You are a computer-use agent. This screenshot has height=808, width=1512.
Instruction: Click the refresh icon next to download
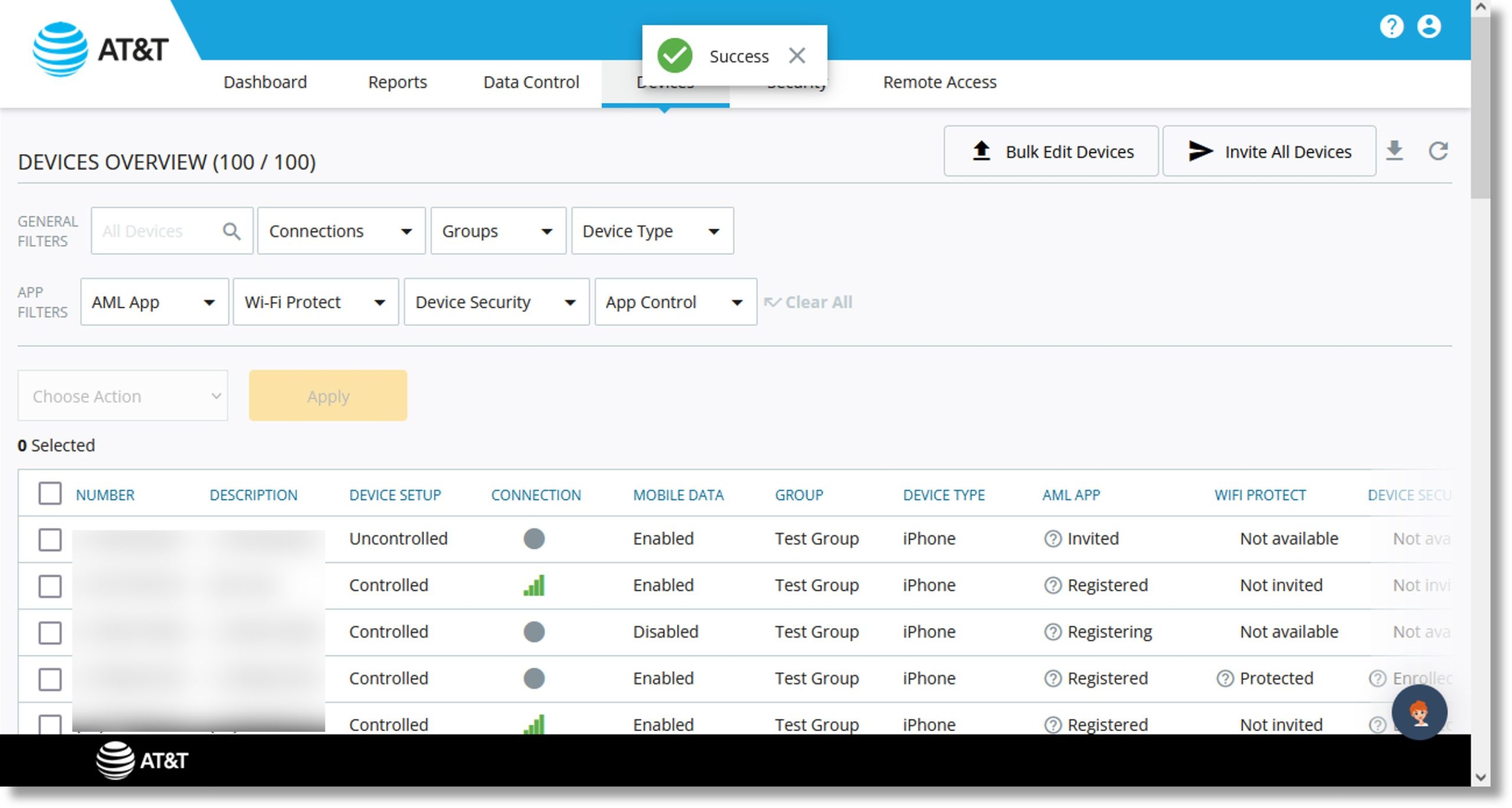(x=1438, y=151)
